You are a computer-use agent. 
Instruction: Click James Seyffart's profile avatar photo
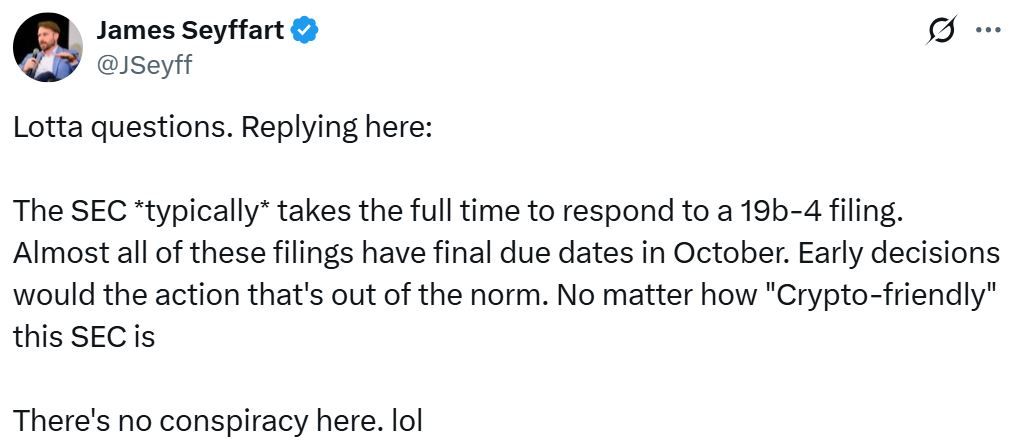49,47
